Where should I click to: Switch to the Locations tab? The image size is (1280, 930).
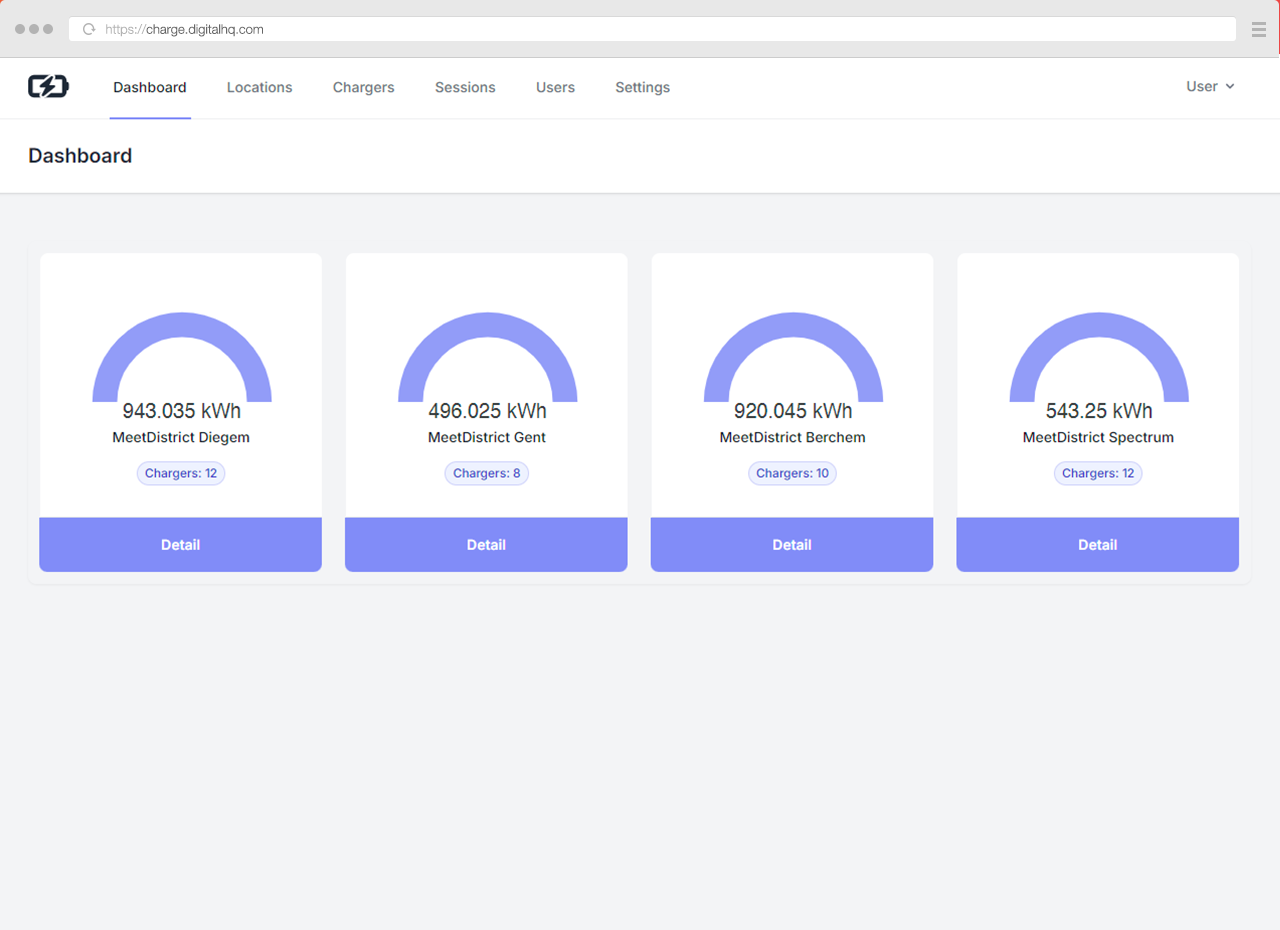(259, 88)
